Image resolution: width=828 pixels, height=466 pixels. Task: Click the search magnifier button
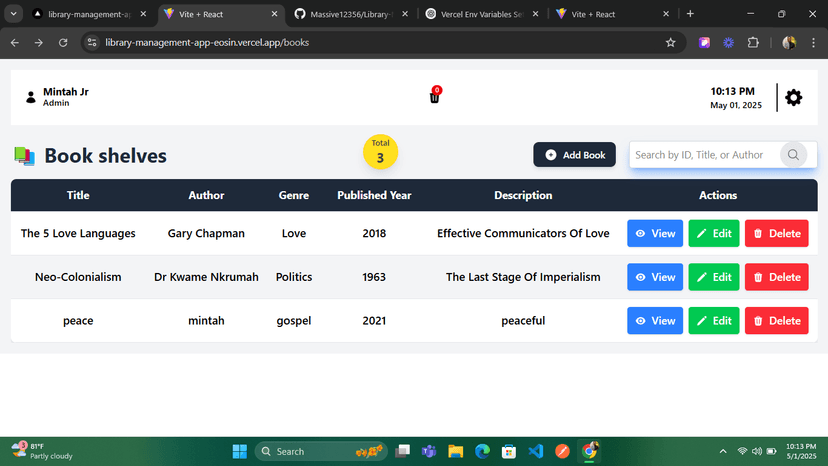(793, 155)
